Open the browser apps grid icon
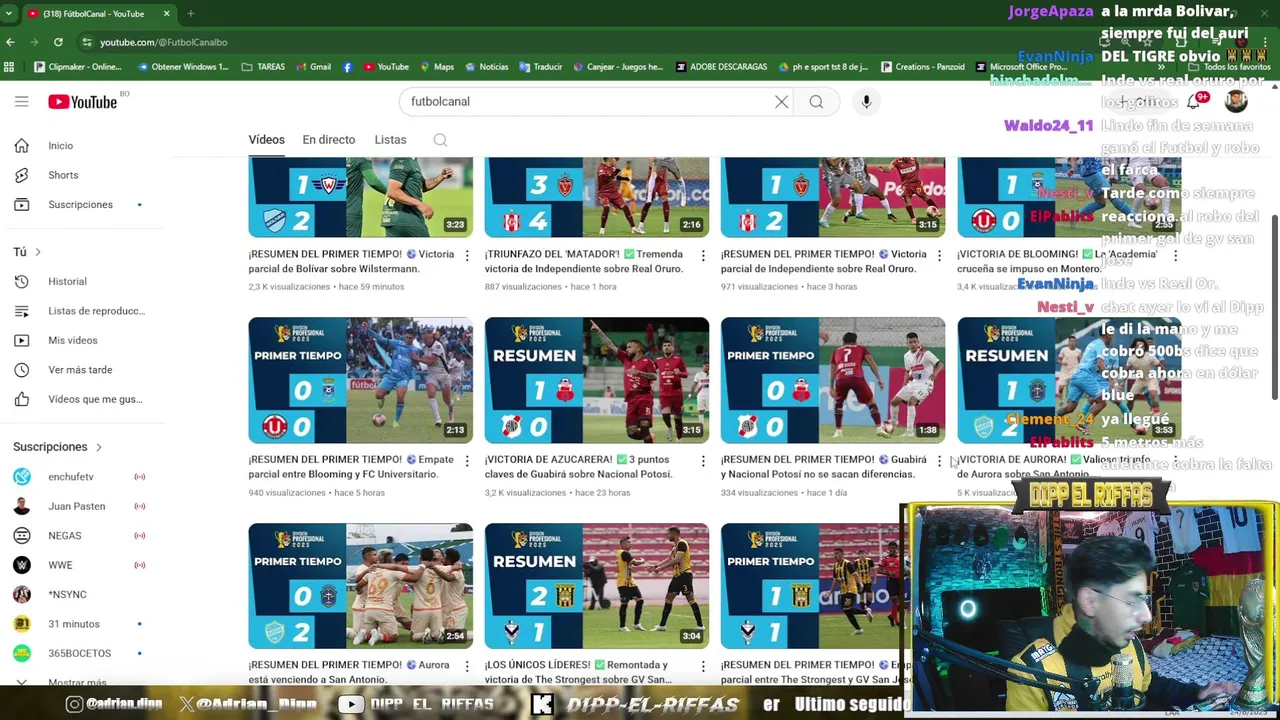The height and width of the screenshot is (720, 1280). (x=9, y=67)
